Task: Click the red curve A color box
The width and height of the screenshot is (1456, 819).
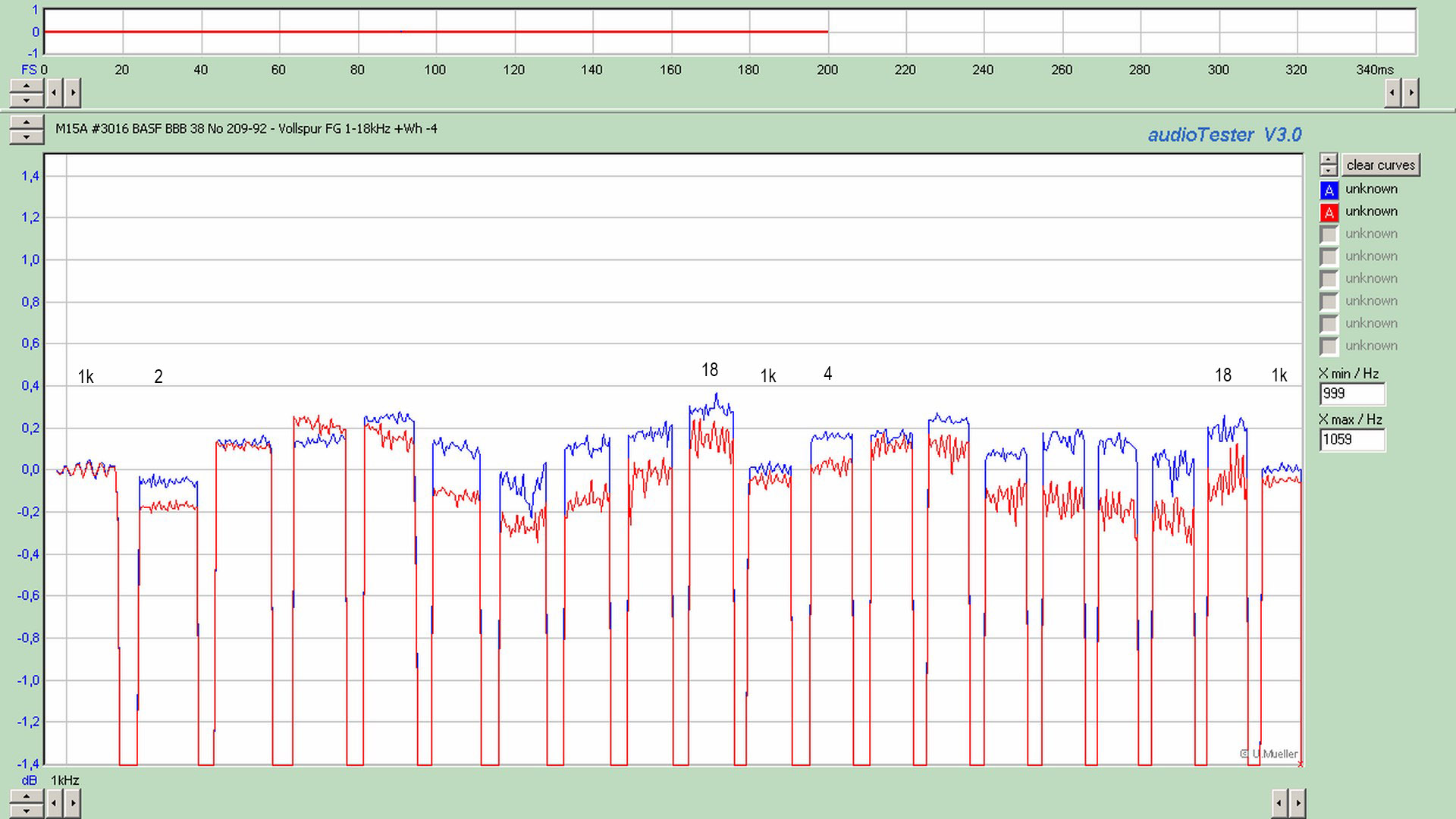Action: [x=1329, y=212]
